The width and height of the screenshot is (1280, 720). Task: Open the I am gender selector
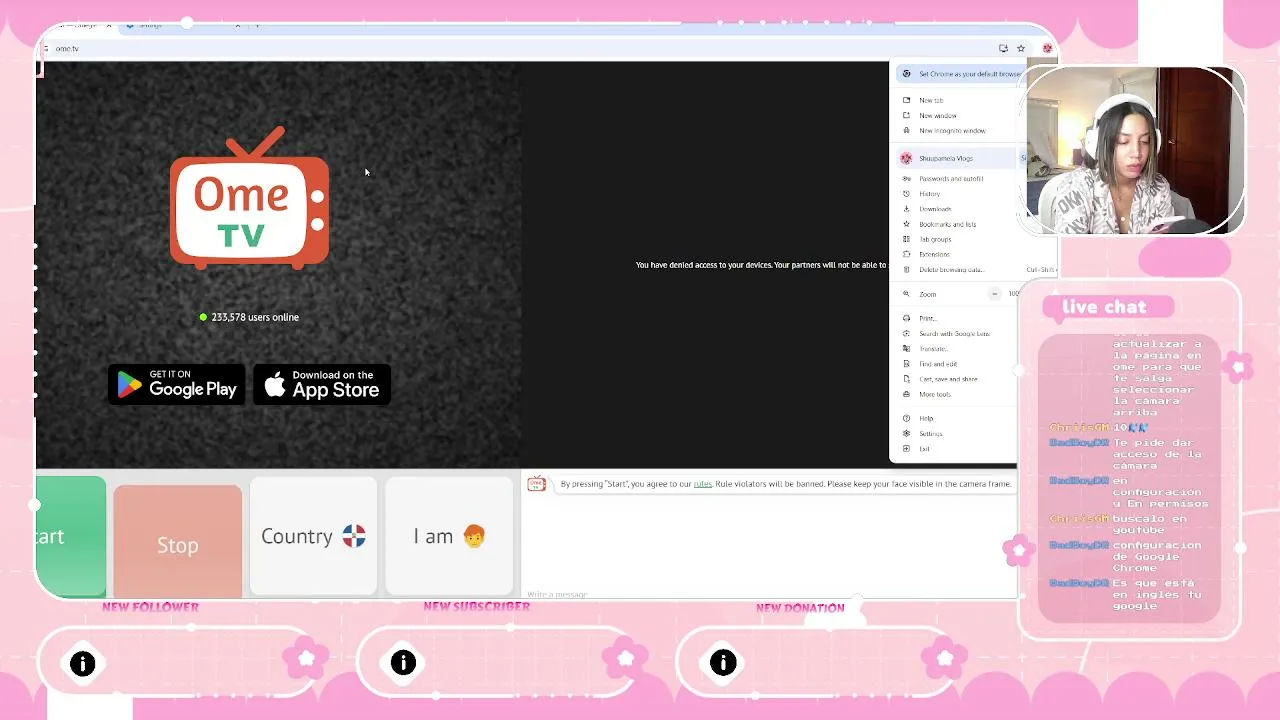449,536
